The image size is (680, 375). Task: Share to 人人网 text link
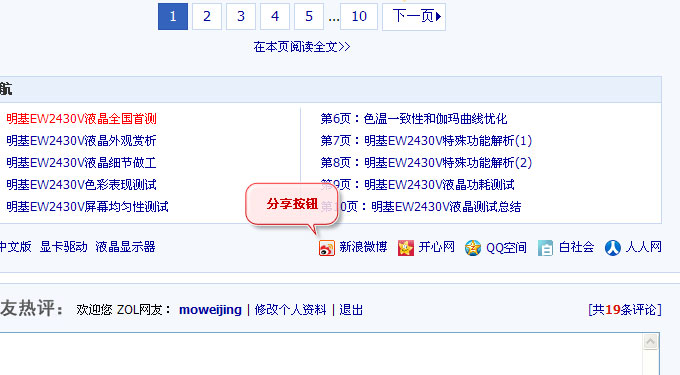tap(644, 247)
